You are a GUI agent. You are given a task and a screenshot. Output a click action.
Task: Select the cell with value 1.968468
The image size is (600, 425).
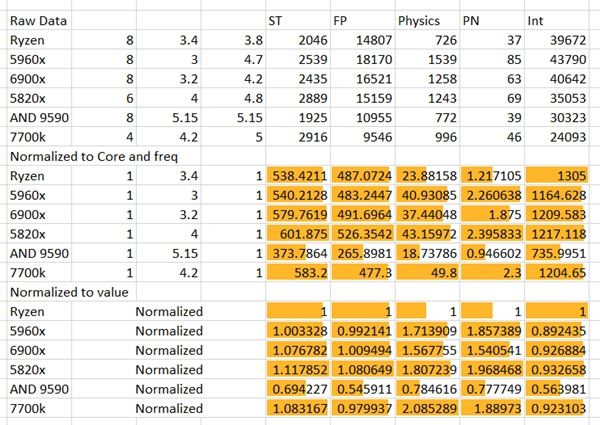click(x=492, y=370)
